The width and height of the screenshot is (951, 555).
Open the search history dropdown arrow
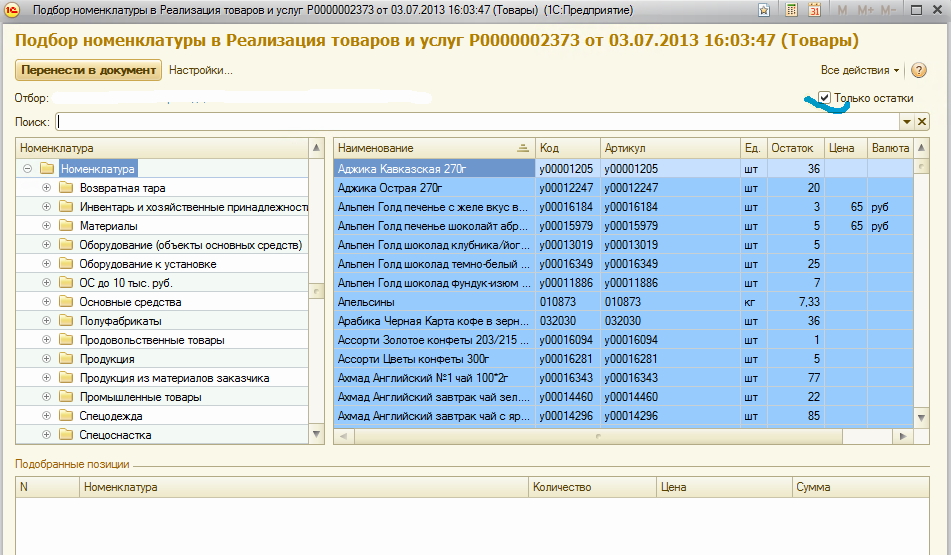coord(906,122)
